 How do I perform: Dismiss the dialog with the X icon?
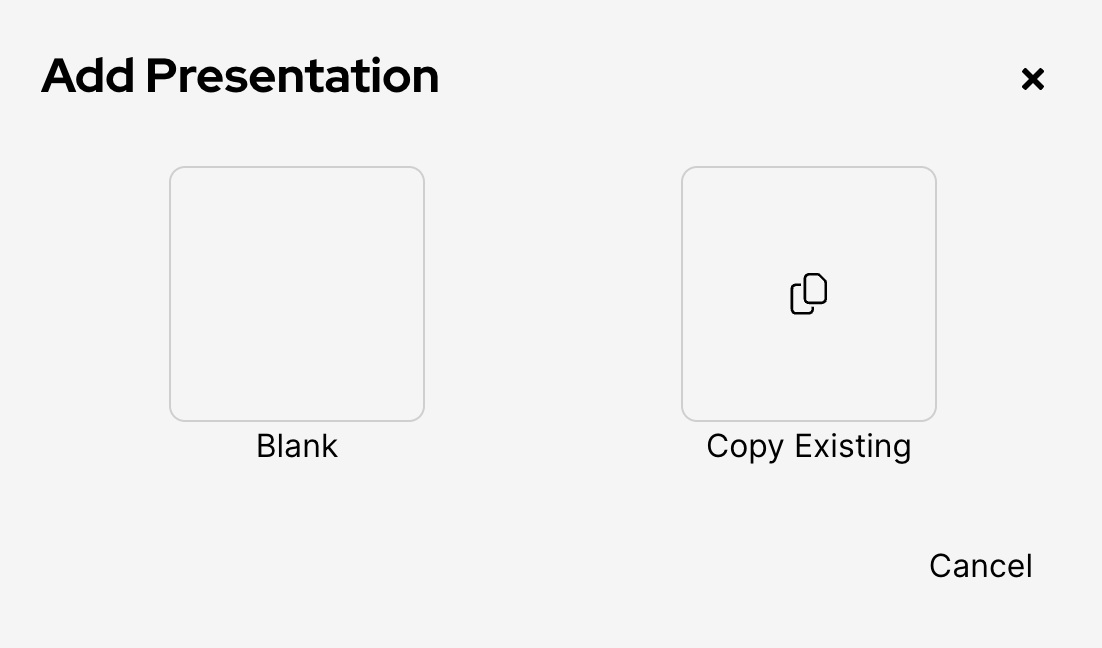[1032, 79]
